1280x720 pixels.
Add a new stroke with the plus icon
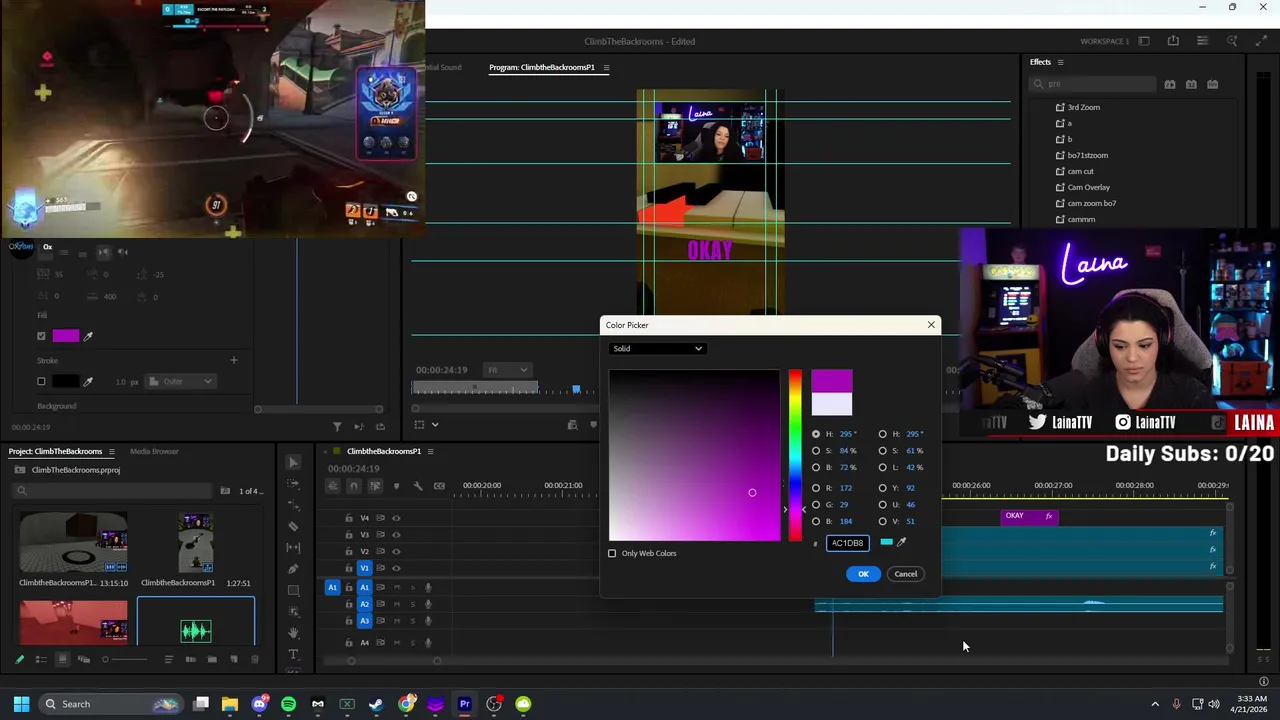coord(233,360)
